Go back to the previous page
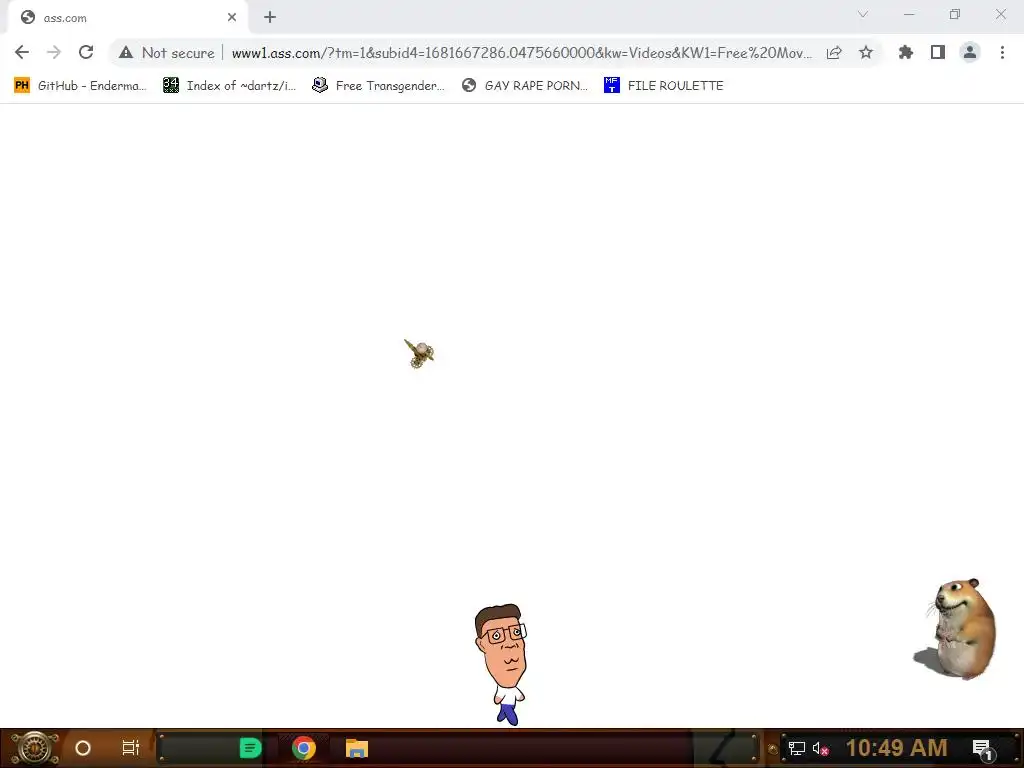The width and height of the screenshot is (1024, 768). tap(22, 52)
